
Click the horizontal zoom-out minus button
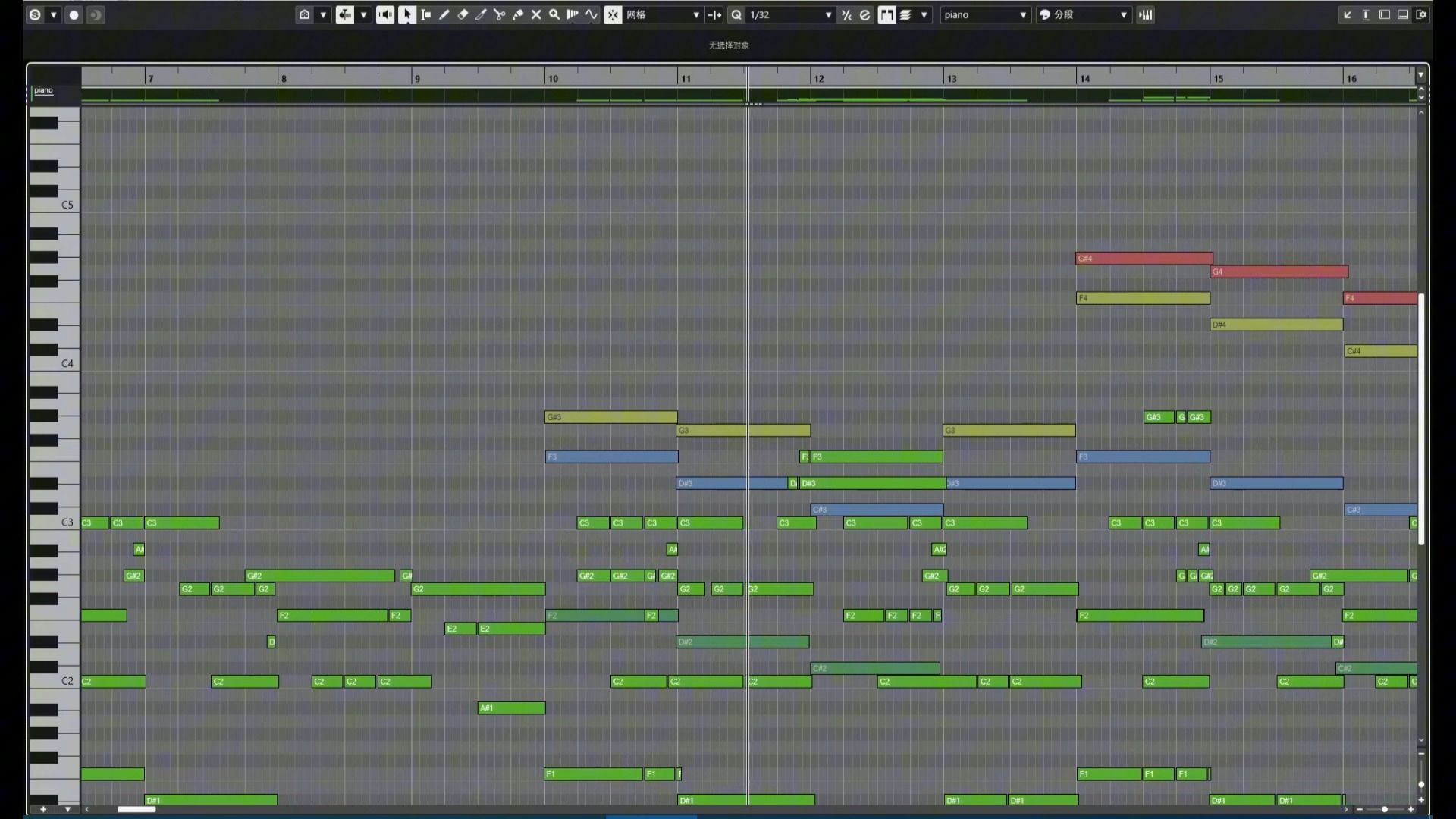pyautogui.click(x=1359, y=809)
